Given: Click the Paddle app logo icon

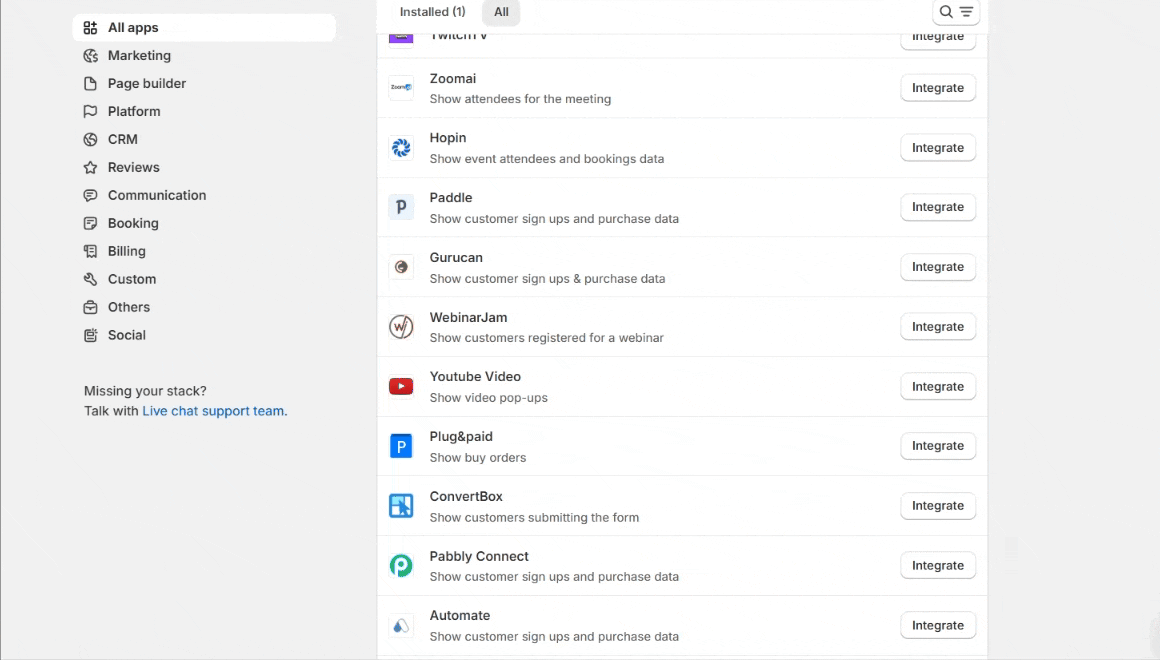Looking at the screenshot, I should (x=401, y=207).
